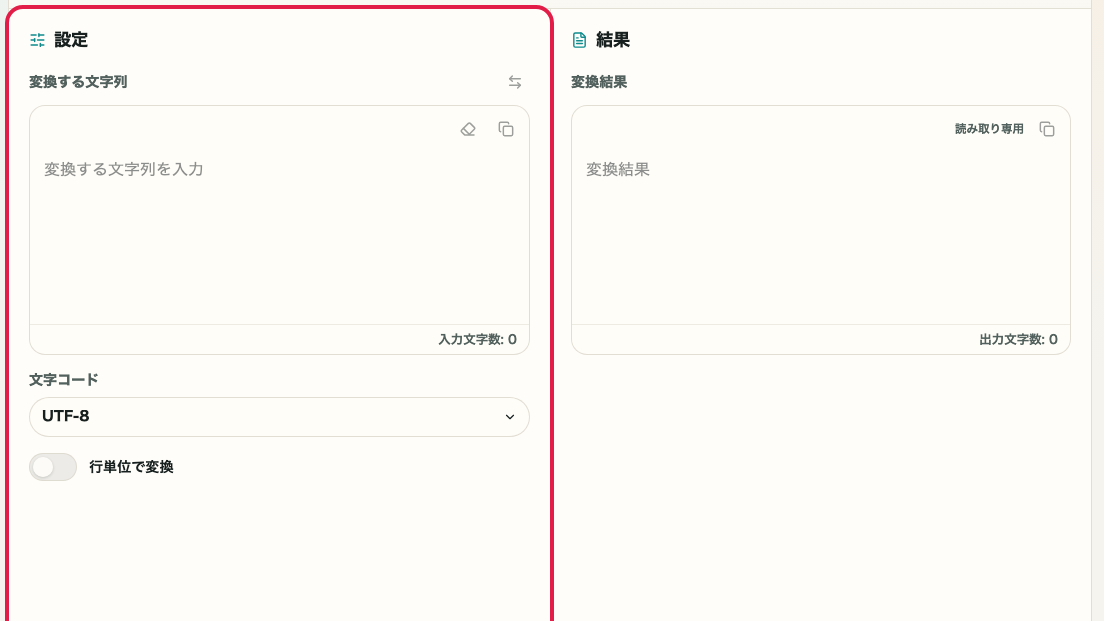Click the swap input/output arrows icon

515,82
